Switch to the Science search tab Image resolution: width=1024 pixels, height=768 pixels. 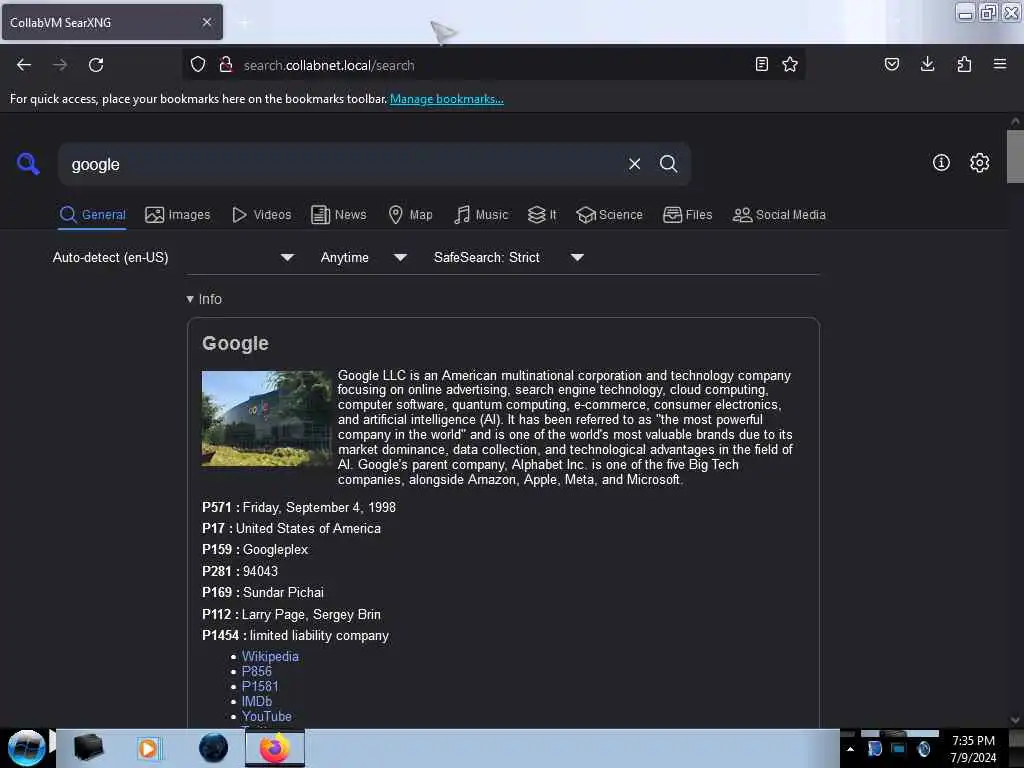609,215
